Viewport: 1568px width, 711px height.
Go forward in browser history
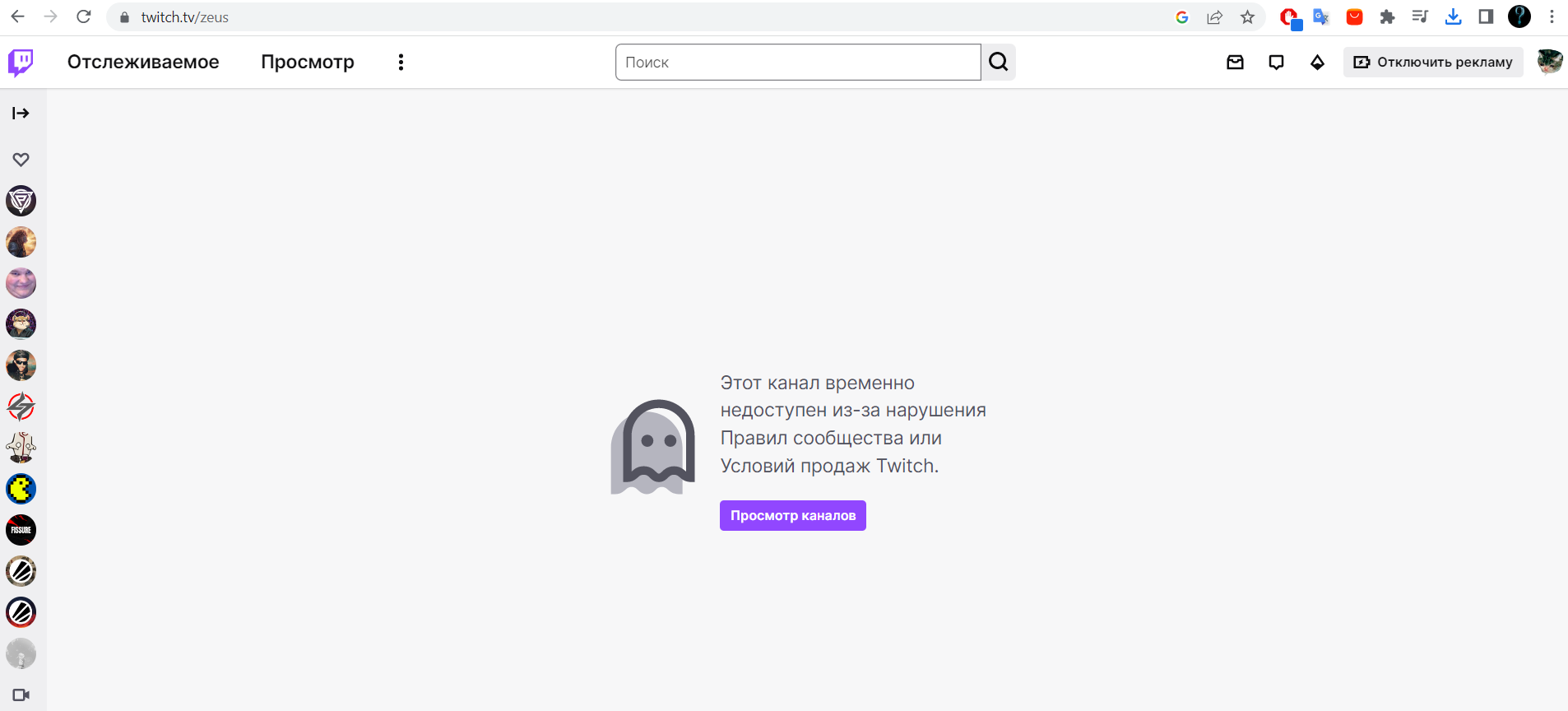pyautogui.click(x=51, y=16)
